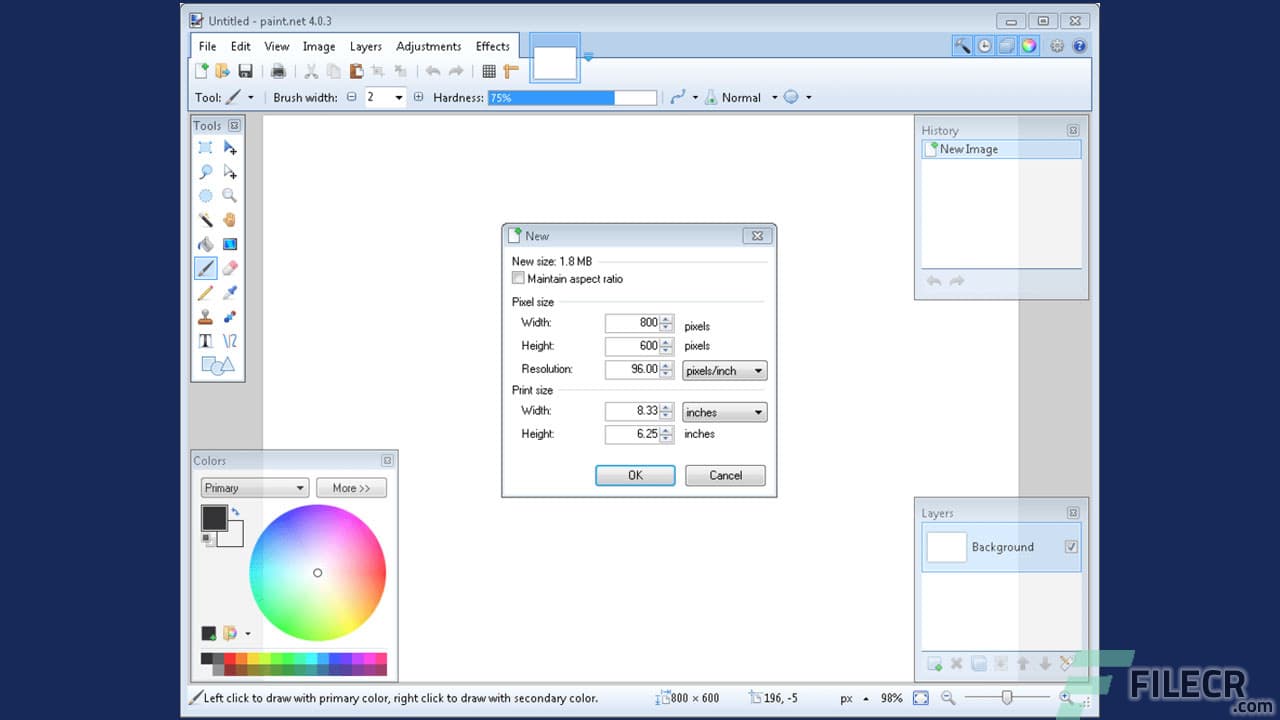Image resolution: width=1280 pixels, height=720 pixels.
Task: Select the Magic Wand tool
Action: tap(205, 219)
